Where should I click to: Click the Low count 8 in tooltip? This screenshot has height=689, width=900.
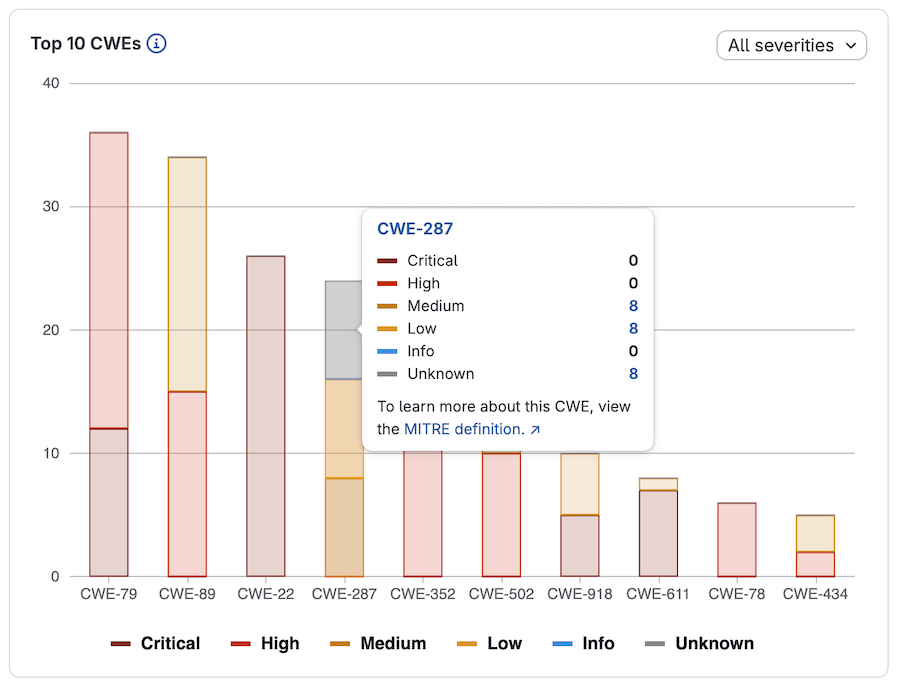click(633, 329)
